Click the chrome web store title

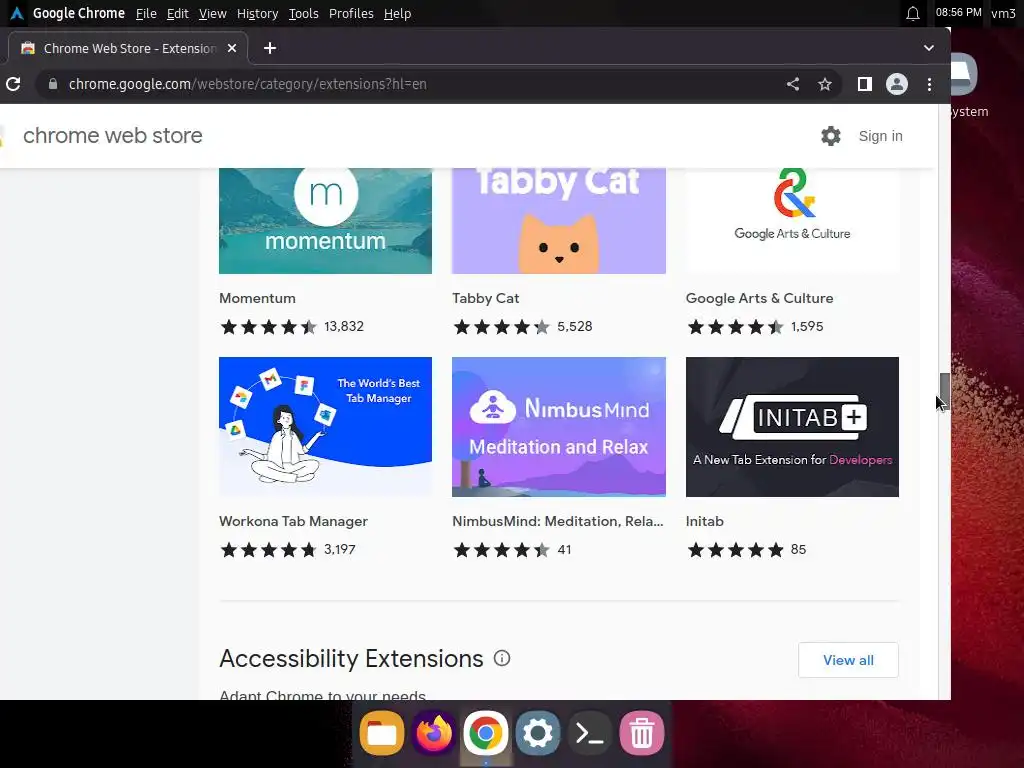point(112,135)
